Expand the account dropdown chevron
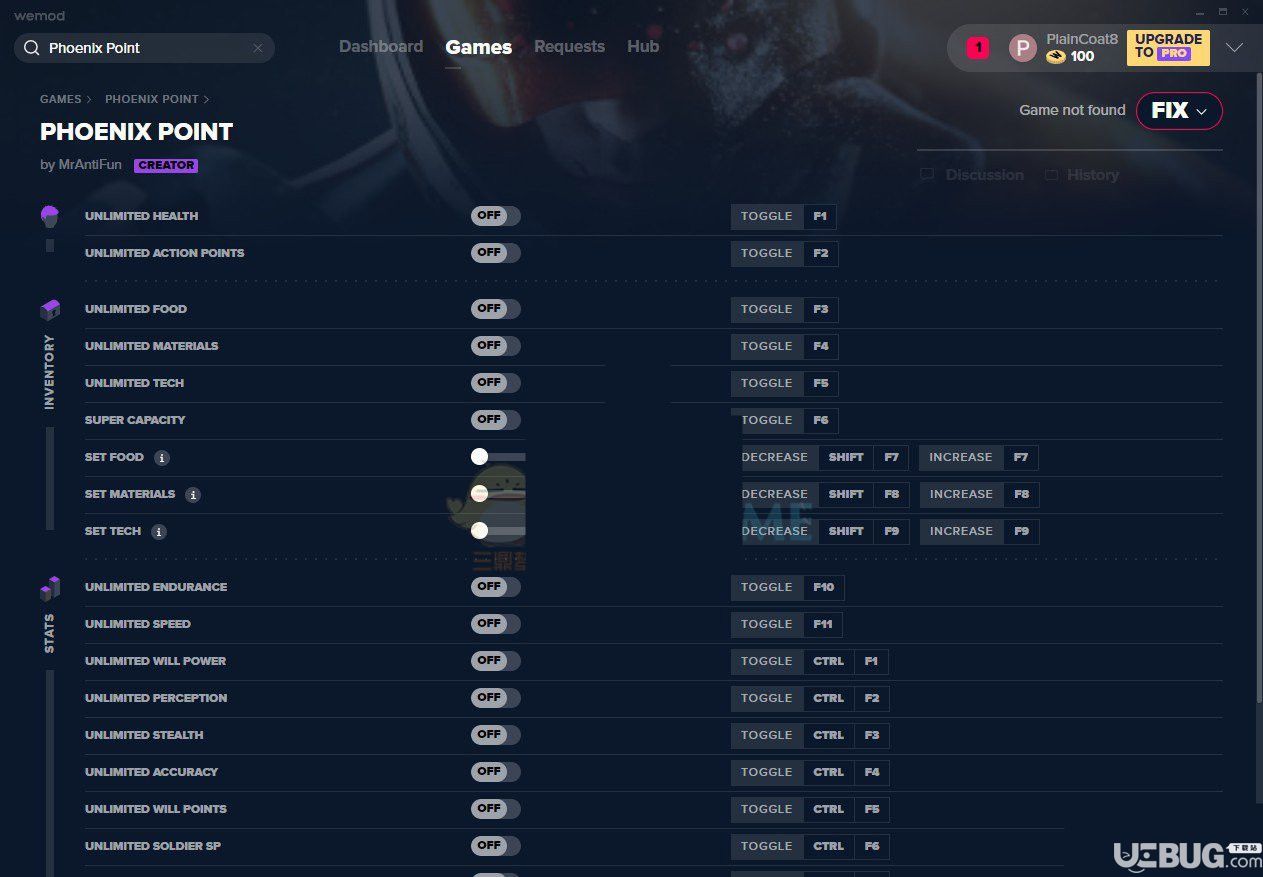This screenshot has width=1263, height=877. point(1234,48)
